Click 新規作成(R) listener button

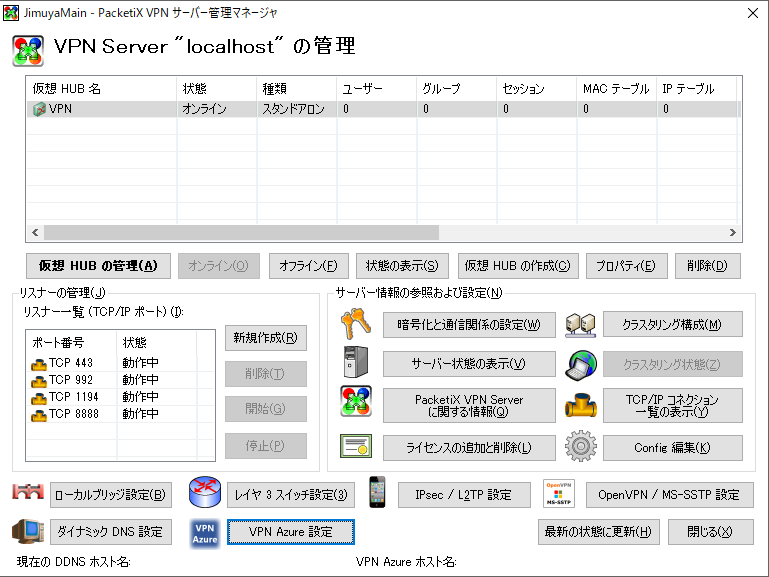(x=266, y=338)
